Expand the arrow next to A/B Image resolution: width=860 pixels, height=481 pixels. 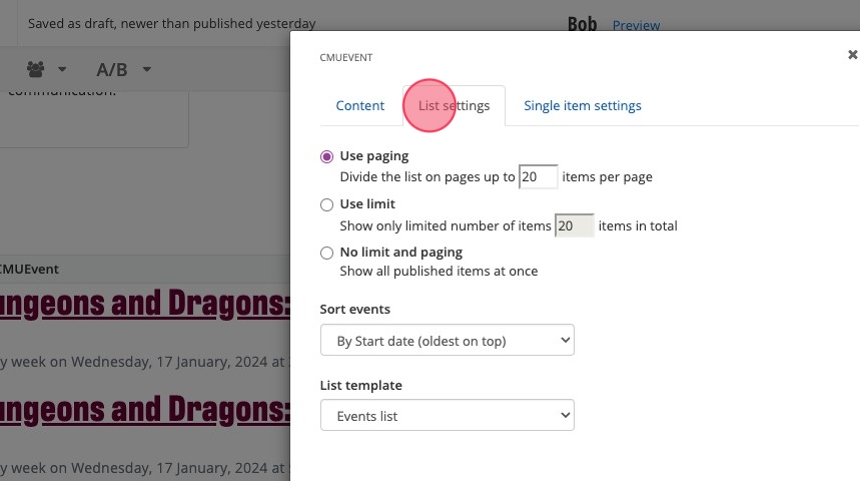(147, 70)
